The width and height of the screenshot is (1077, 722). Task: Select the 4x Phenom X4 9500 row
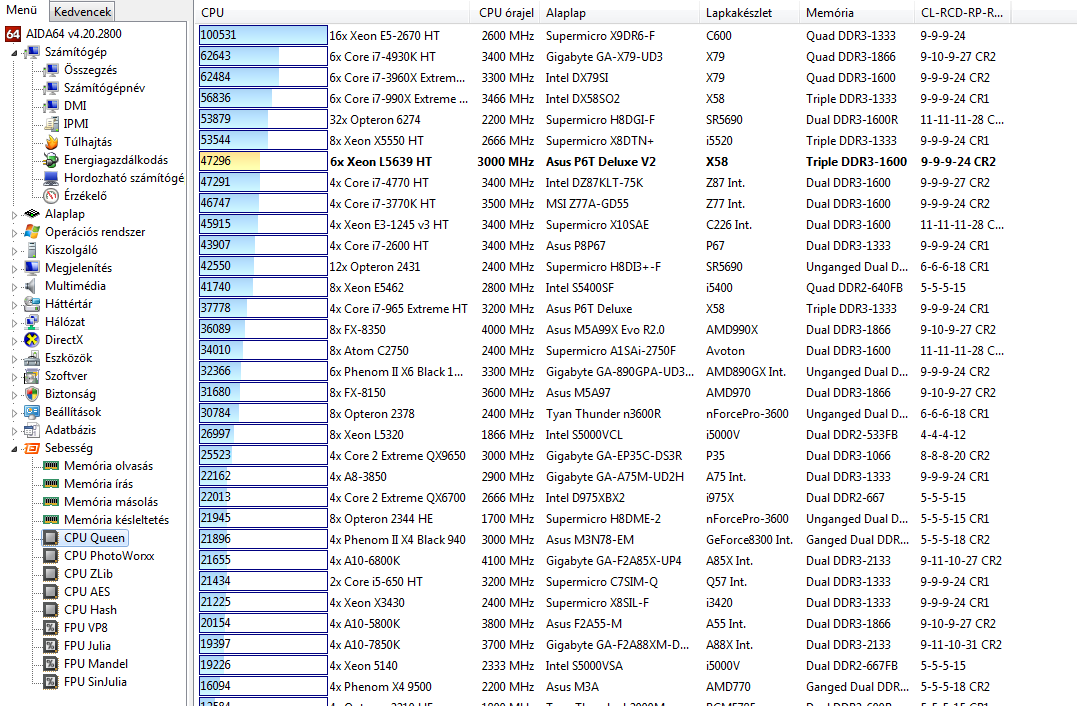pos(603,687)
